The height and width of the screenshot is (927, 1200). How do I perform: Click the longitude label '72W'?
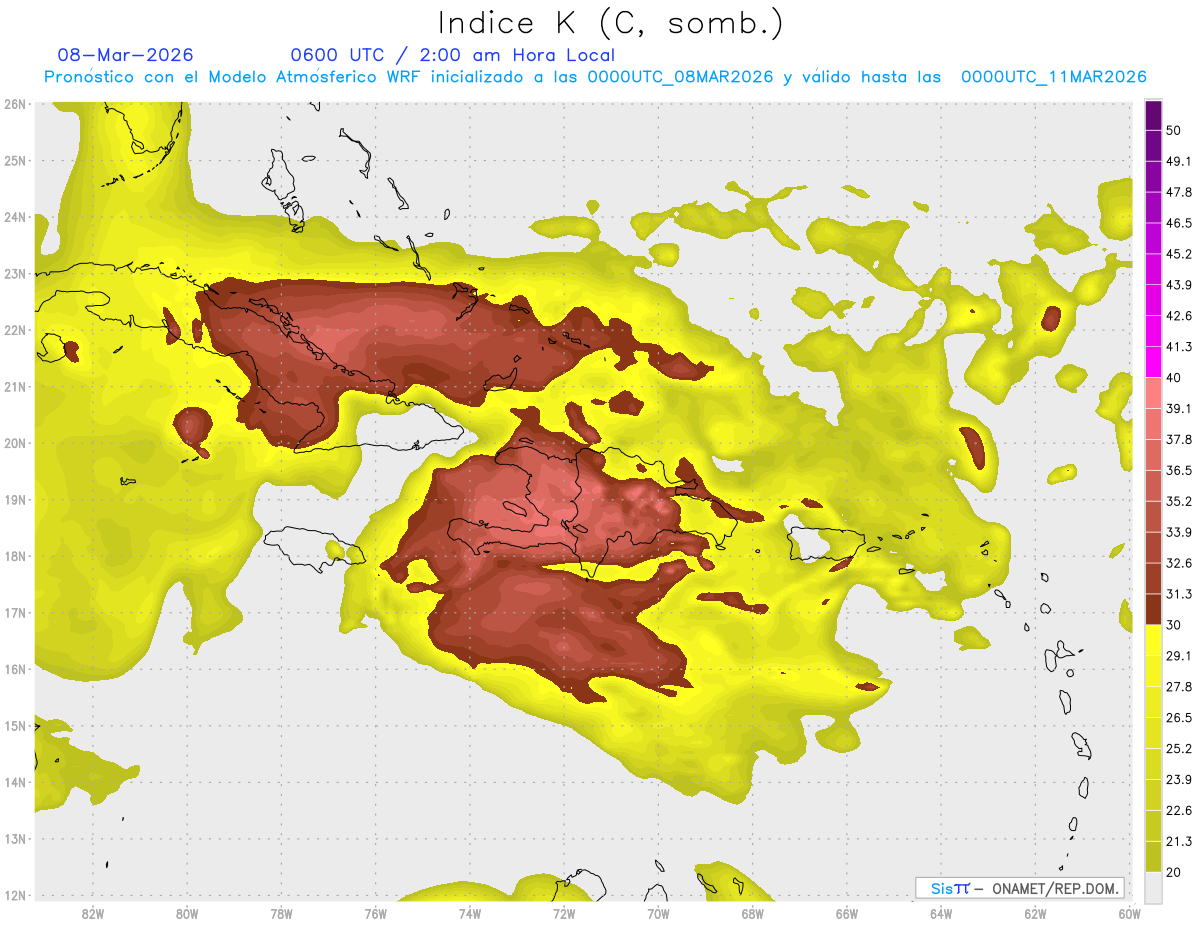pyautogui.click(x=564, y=913)
